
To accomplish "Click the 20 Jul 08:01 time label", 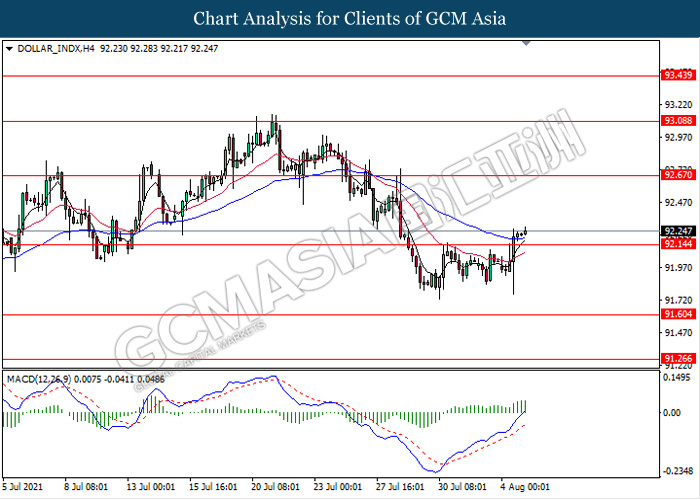I will click(275, 486).
